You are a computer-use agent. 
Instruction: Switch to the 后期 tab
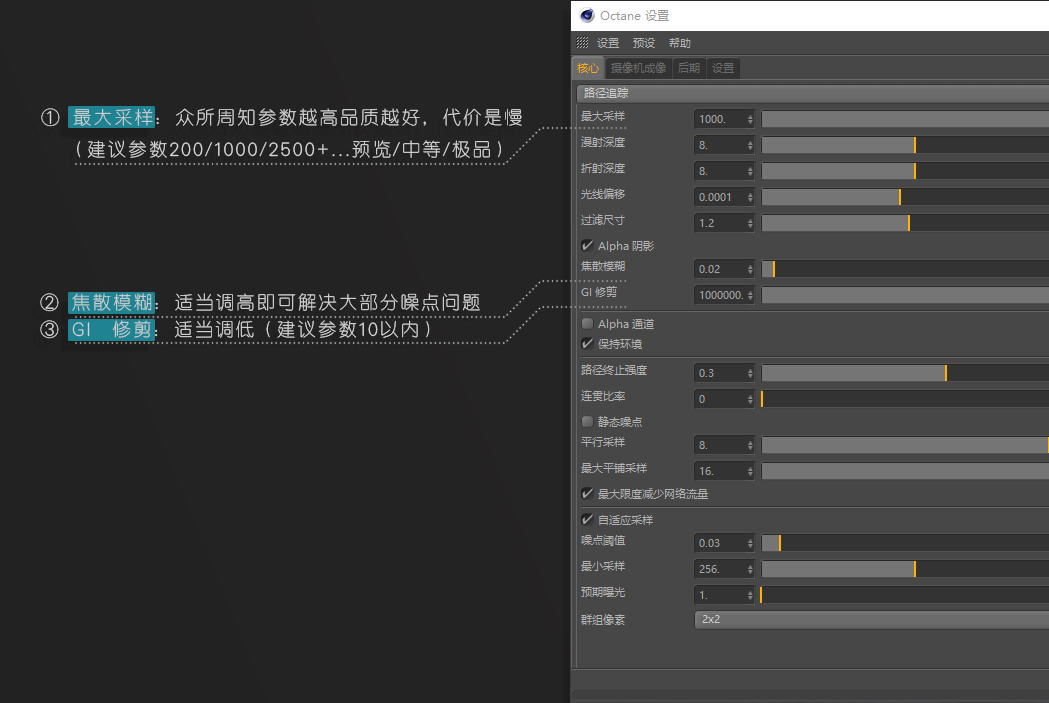tap(688, 68)
